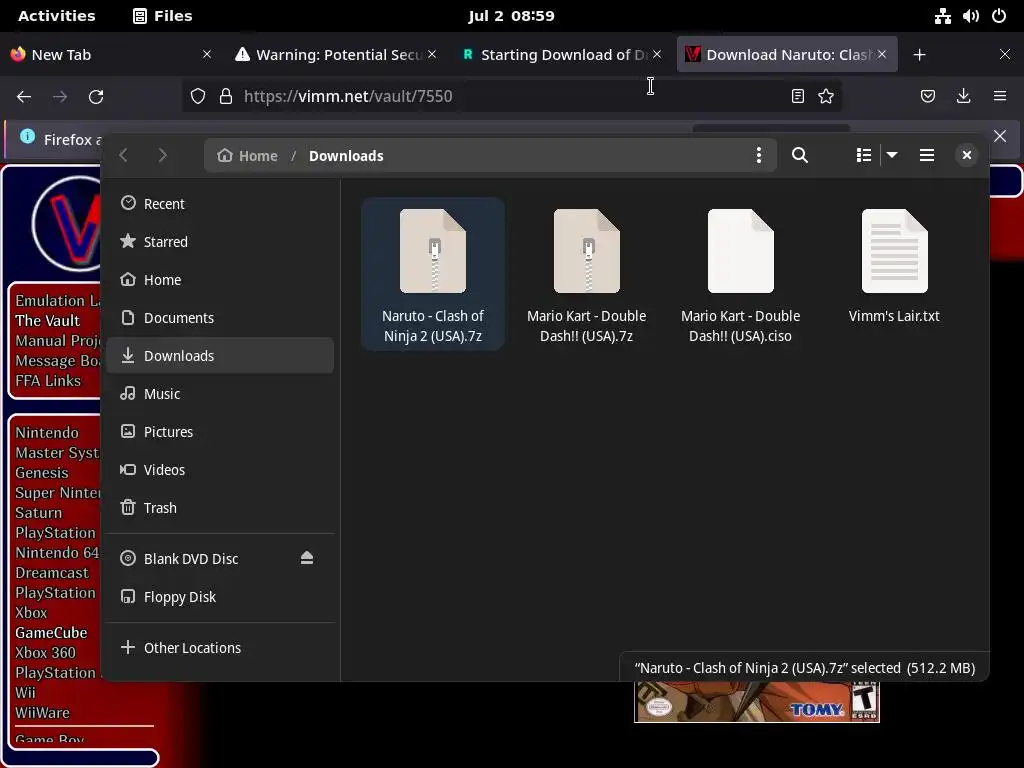Eject the Blank DVD Disc
Screen dimensions: 1024x768
click(x=307, y=558)
